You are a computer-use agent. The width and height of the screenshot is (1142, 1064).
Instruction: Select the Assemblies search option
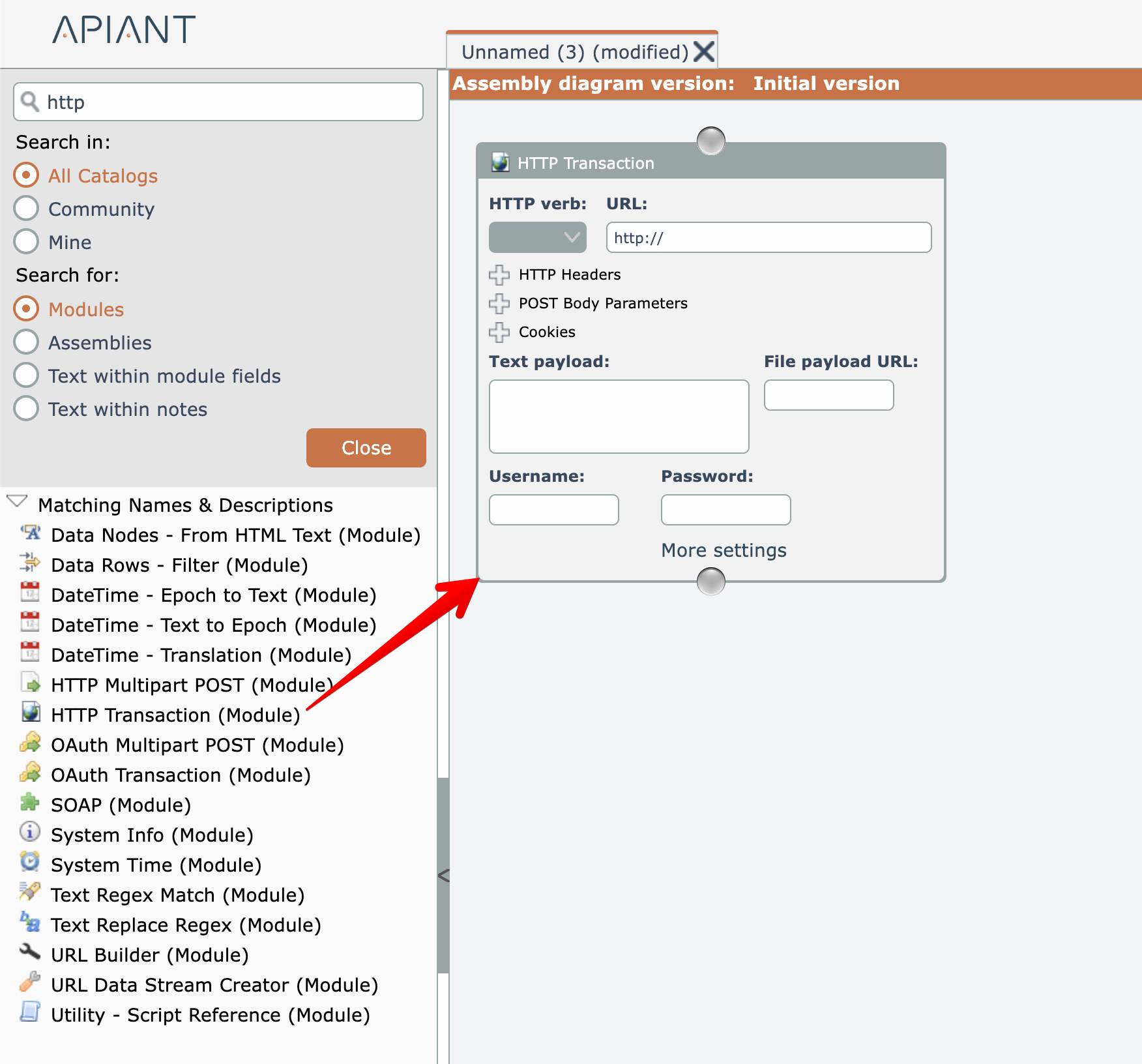pyautogui.click(x=27, y=342)
